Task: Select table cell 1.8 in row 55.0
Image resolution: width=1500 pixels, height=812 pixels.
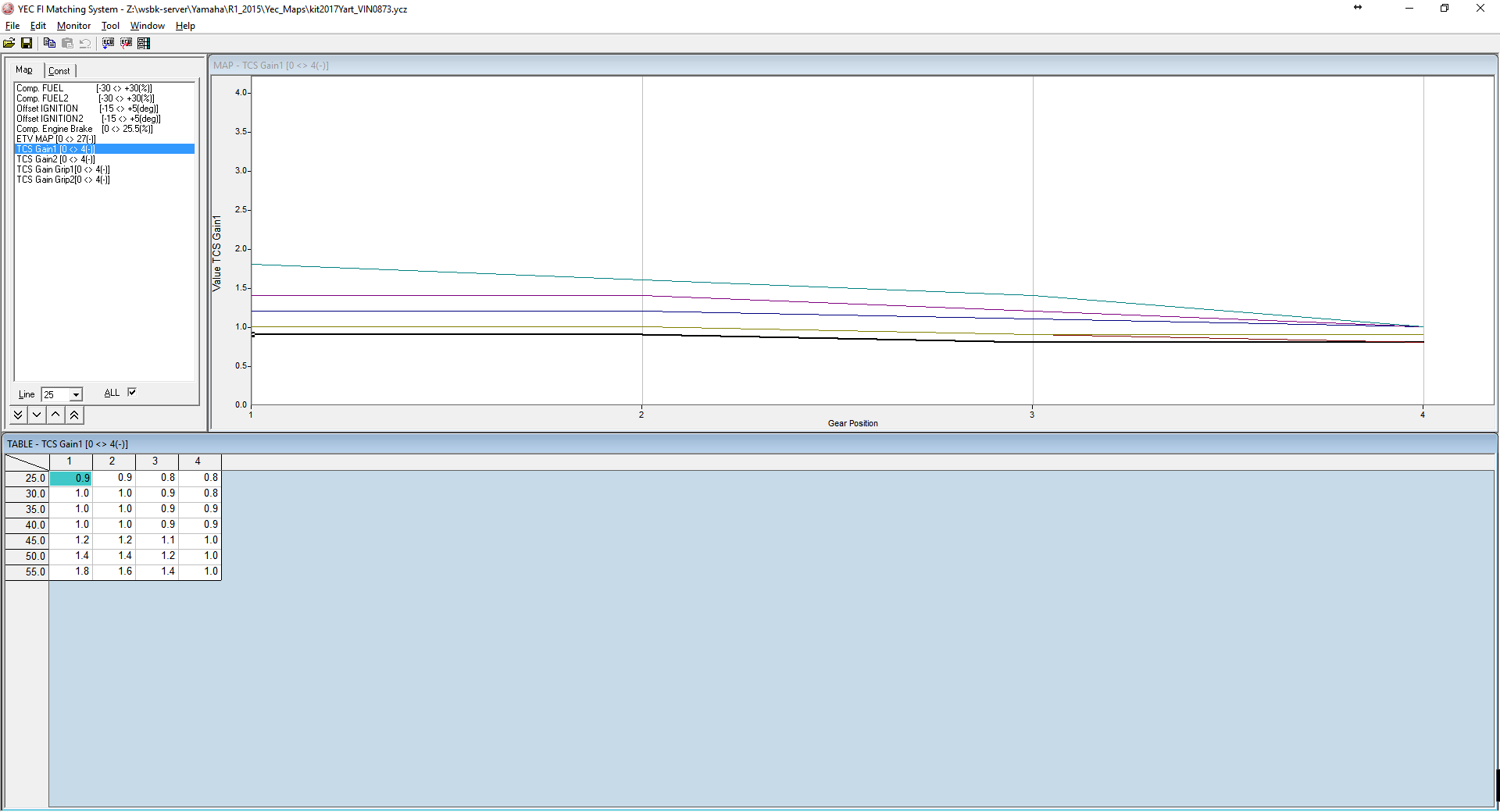Action: [x=72, y=572]
